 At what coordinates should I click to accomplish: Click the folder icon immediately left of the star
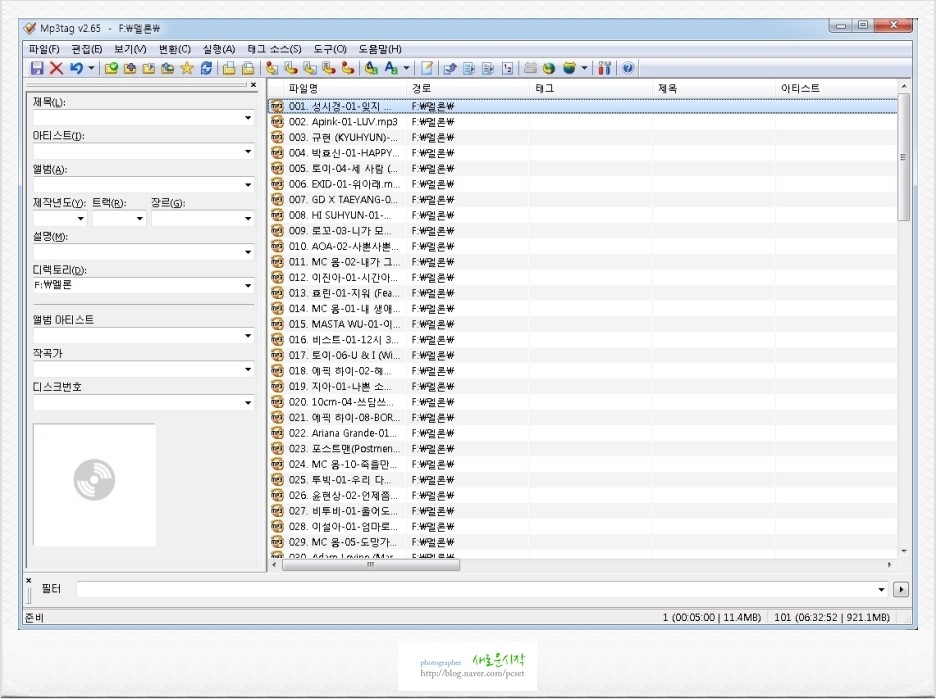168,68
